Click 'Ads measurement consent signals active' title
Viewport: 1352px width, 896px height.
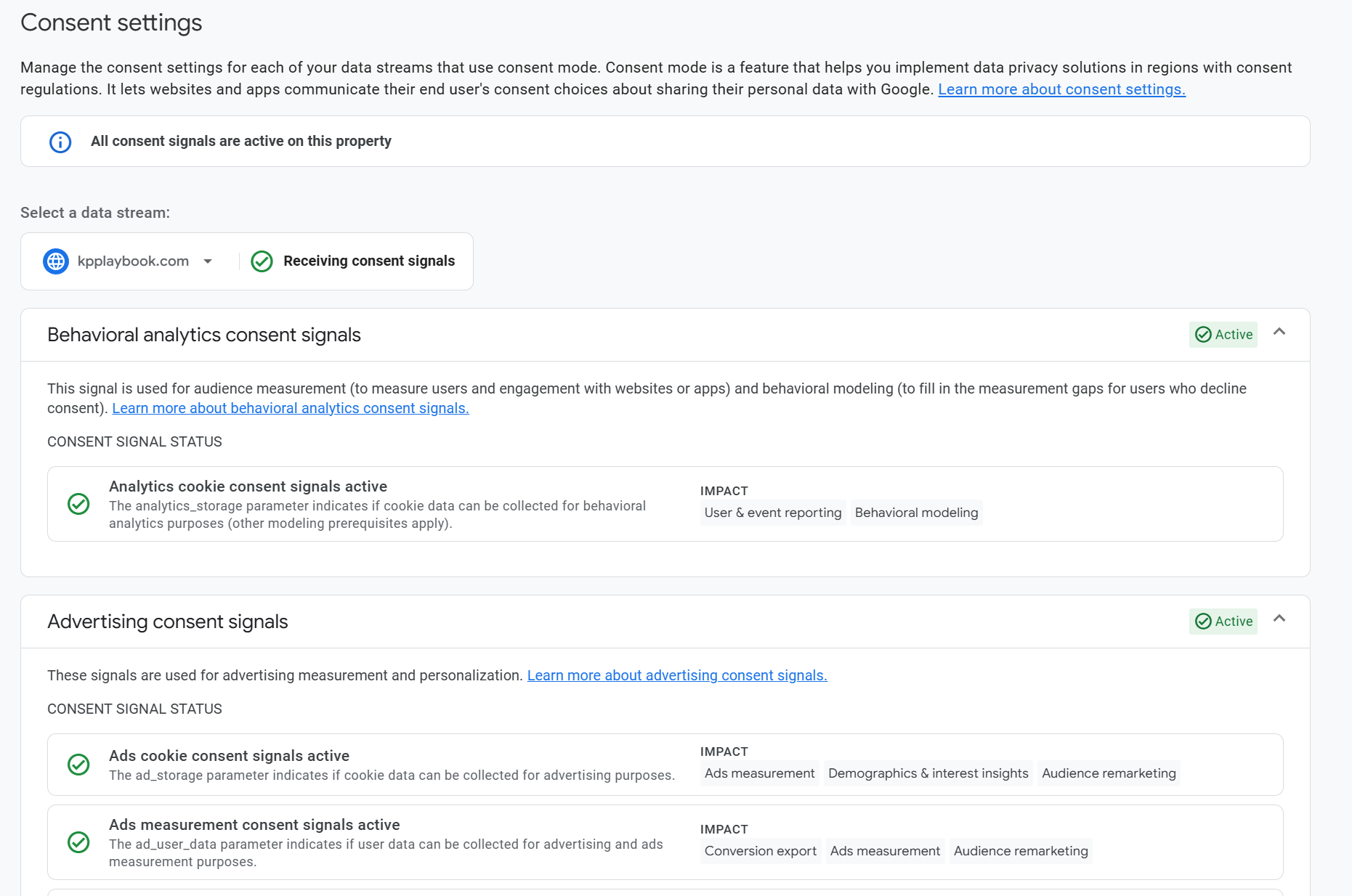[254, 825]
